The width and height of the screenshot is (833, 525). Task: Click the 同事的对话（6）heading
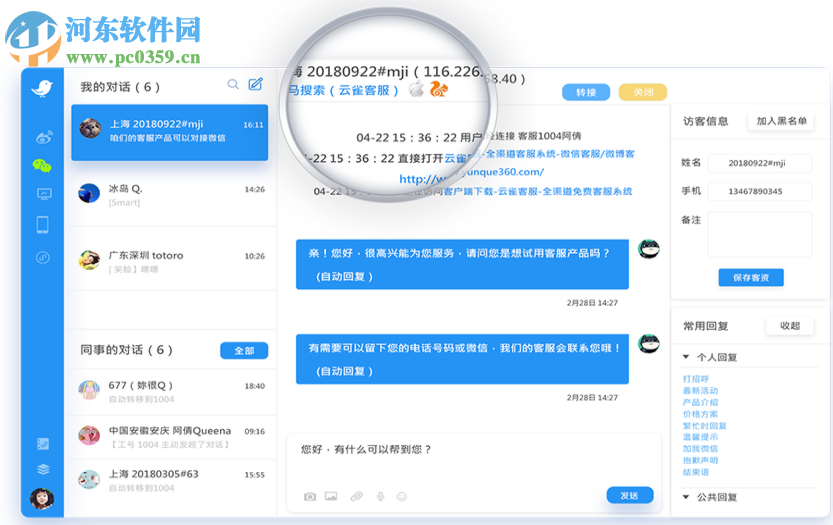126,350
